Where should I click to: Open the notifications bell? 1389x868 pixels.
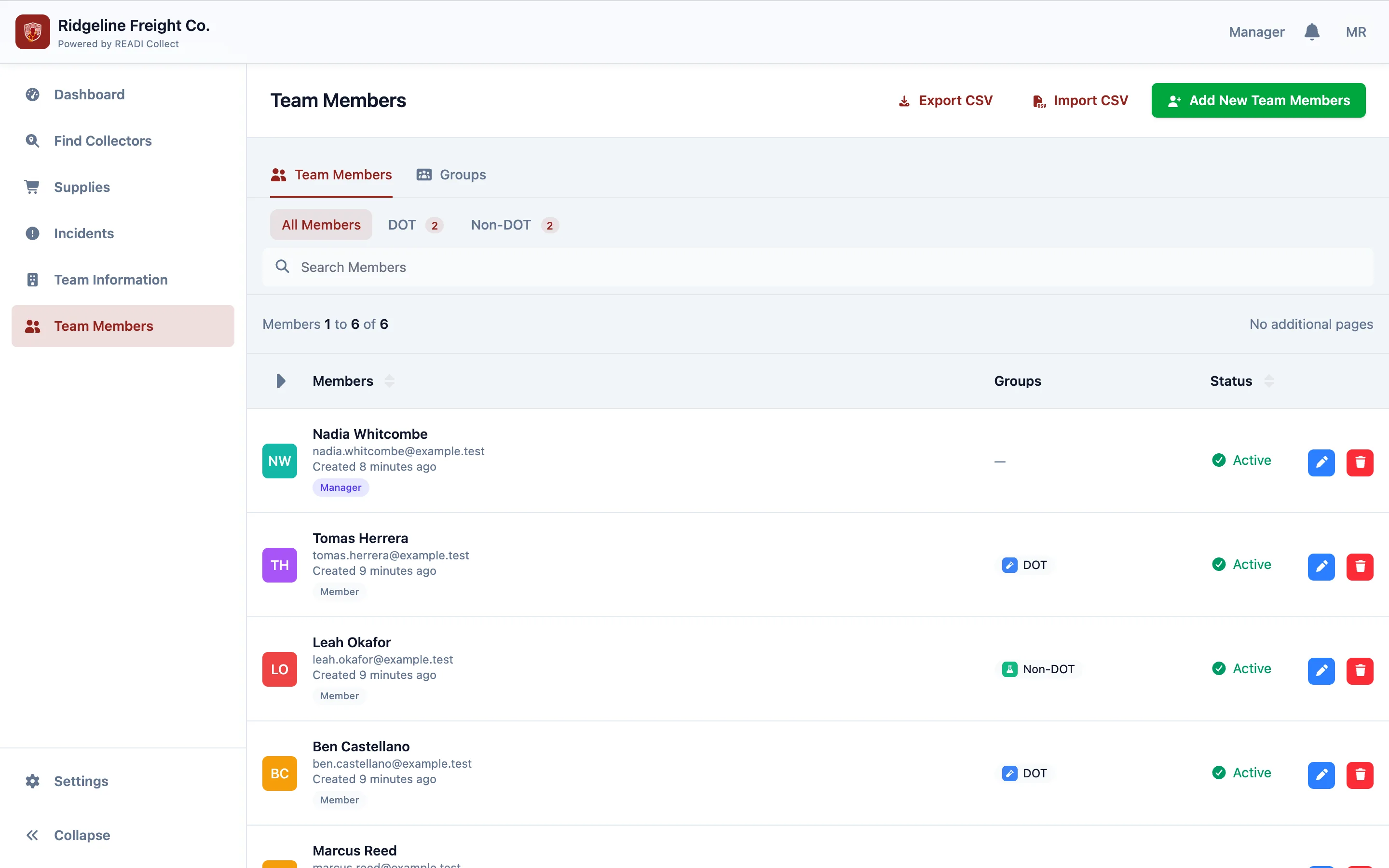pos(1311,31)
